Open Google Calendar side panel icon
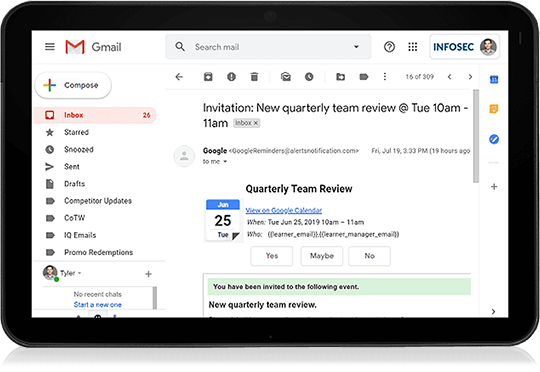This screenshot has width=540, height=372. coord(494,80)
